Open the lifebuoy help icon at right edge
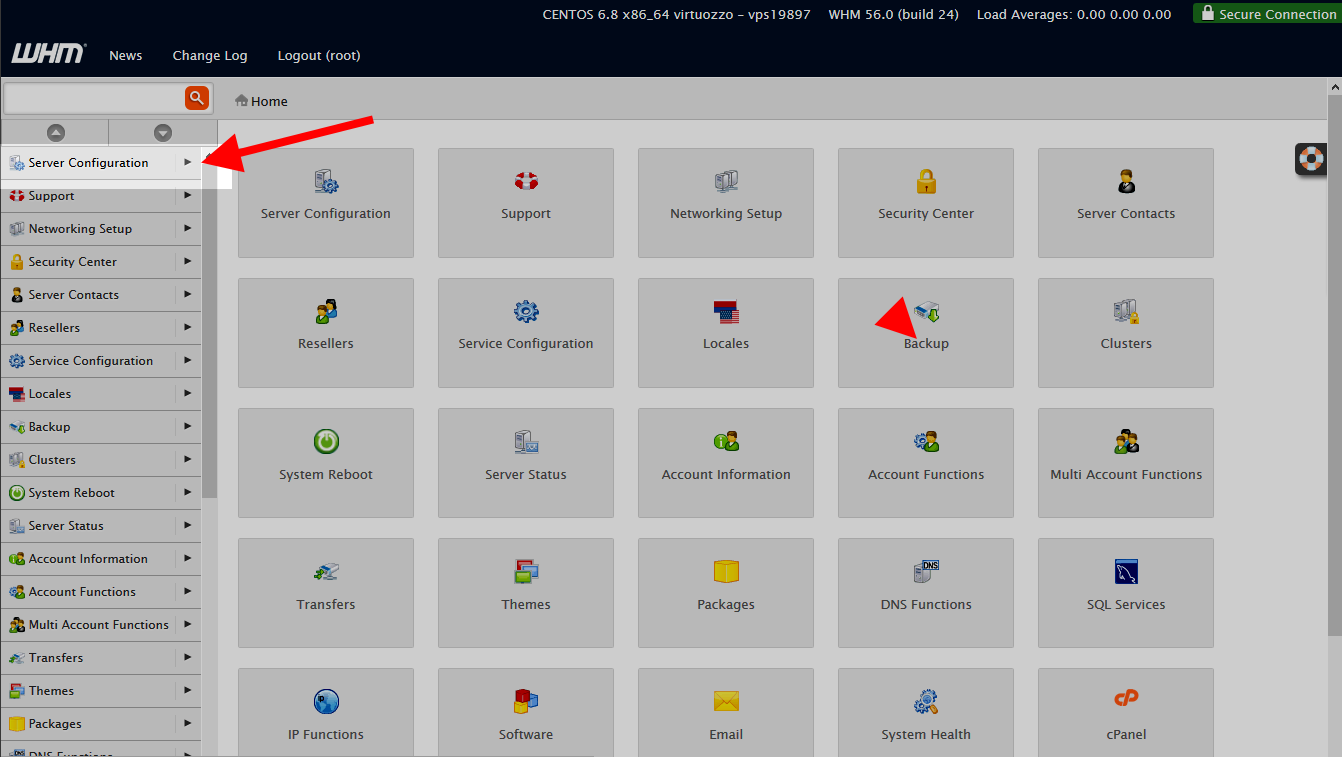Screen dimensions: 1342x757 click(x=1310, y=158)
